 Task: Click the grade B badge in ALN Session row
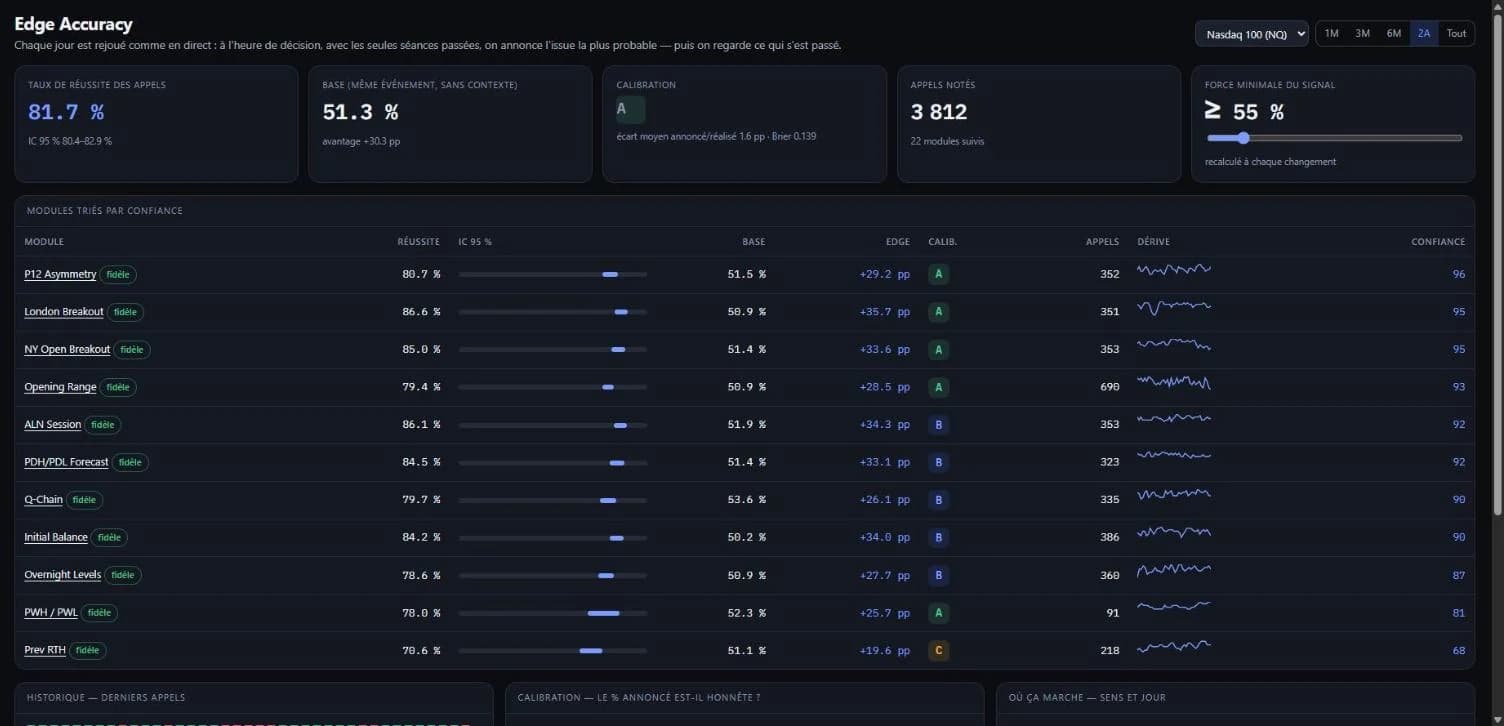click(938, 424)
